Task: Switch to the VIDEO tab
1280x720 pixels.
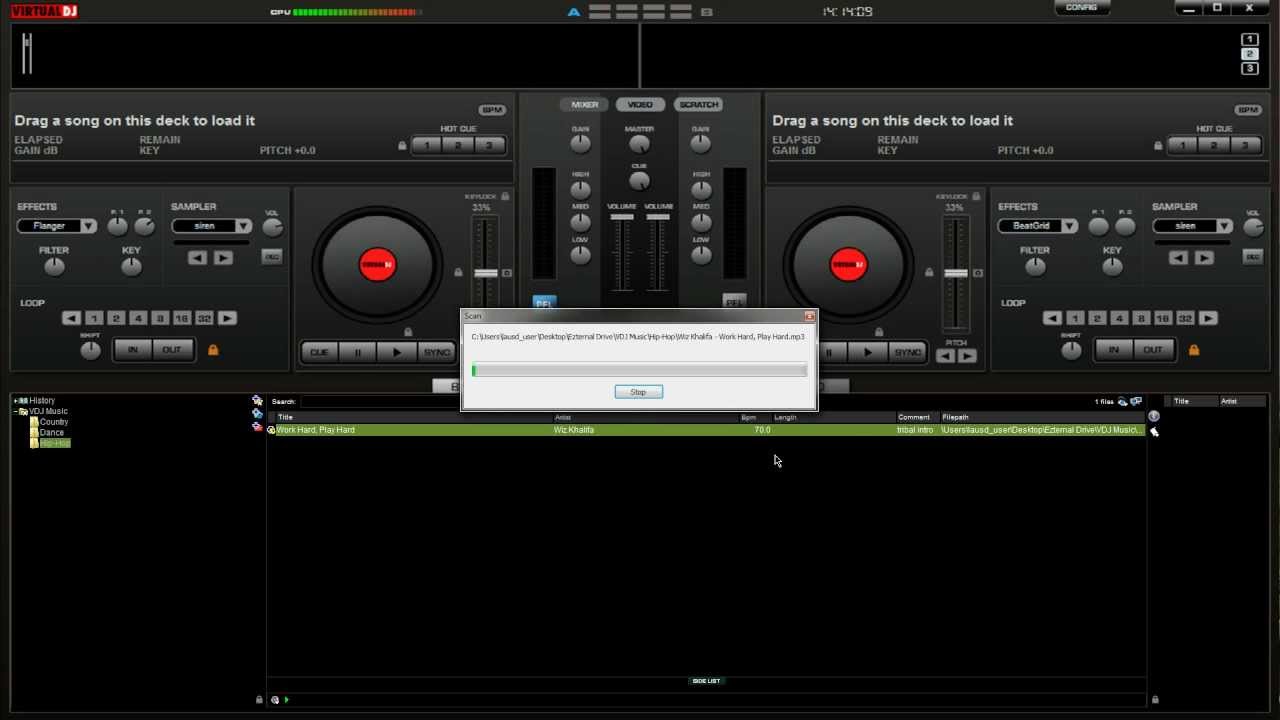Action: pyautogui.click(x=640, y=104)
